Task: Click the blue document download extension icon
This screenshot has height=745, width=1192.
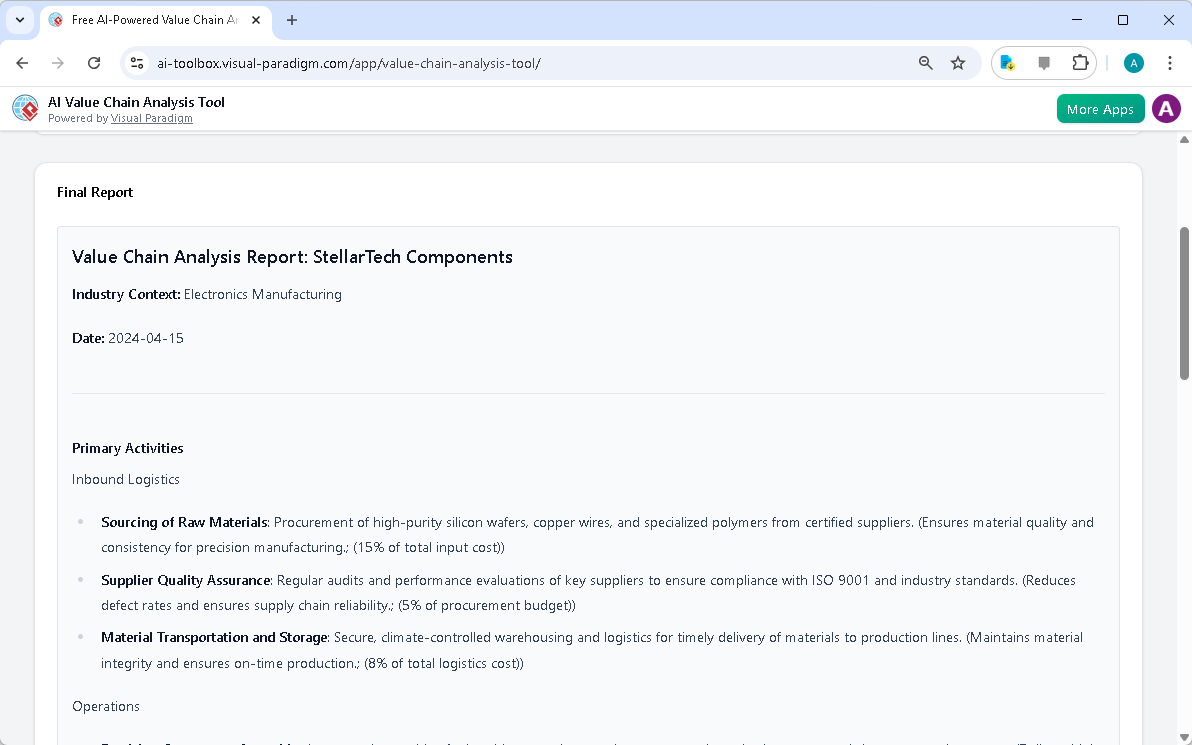Action: (x=1007, y=62)
